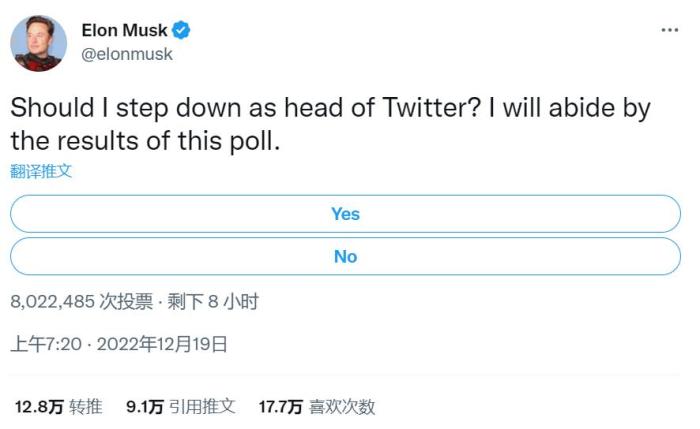Open Elon Musk's profile avatar picture

39,43
